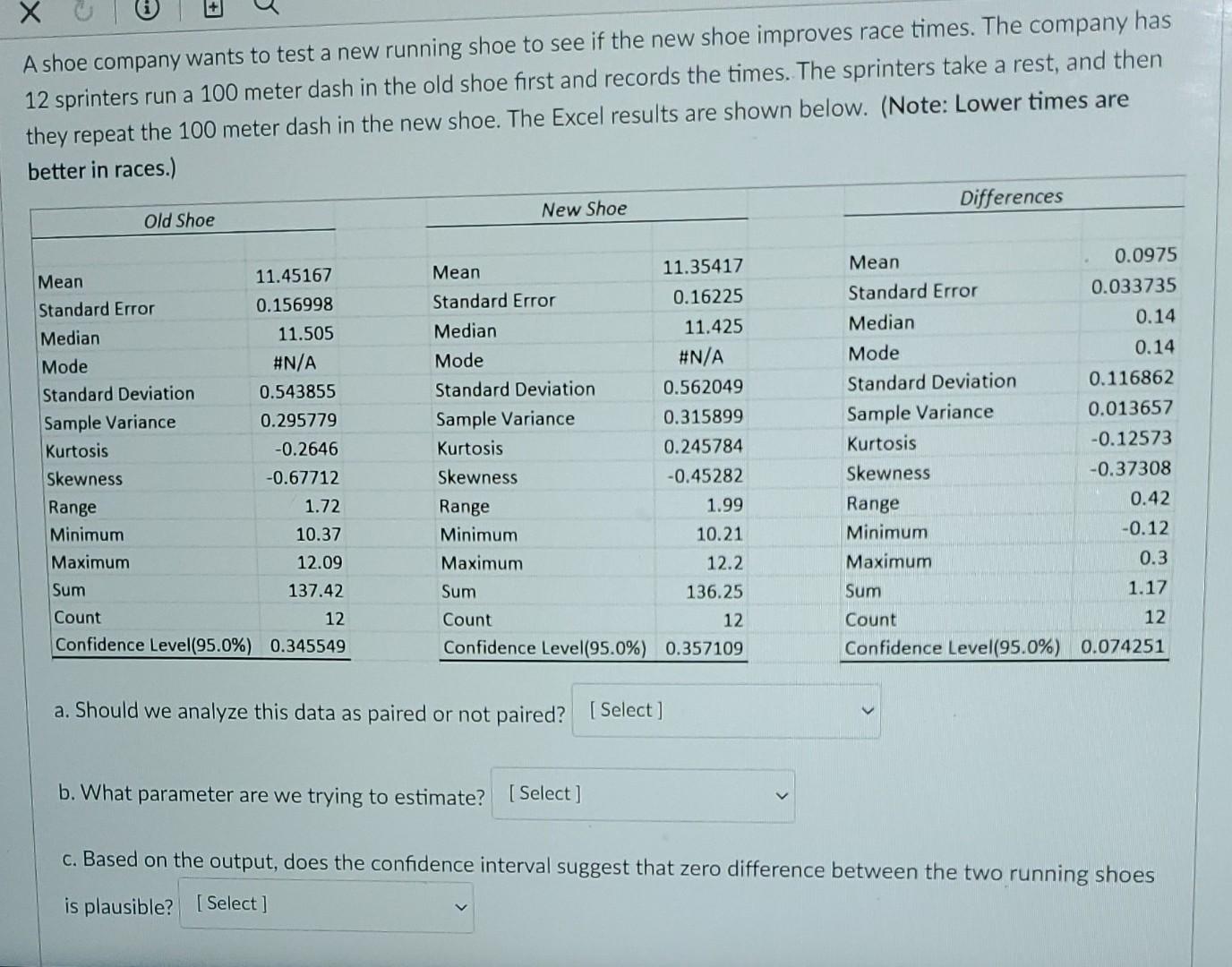Select Old Shoe sample variance 0.295779

click(299, 421)
